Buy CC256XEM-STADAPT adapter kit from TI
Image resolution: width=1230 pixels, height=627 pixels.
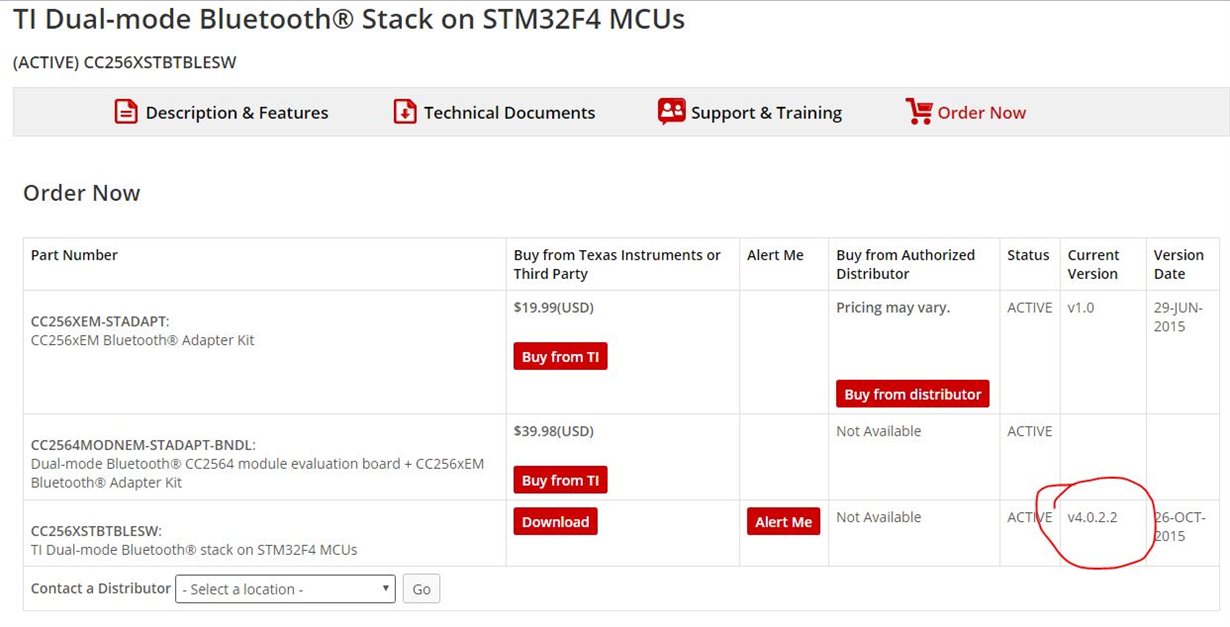[560, 357]
